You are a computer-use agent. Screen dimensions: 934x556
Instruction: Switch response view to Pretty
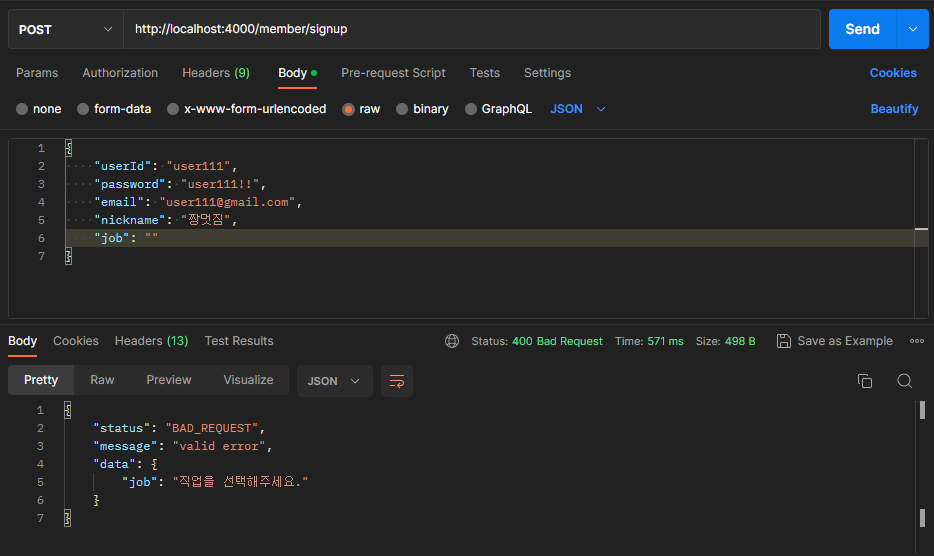(x=41, y=380)
